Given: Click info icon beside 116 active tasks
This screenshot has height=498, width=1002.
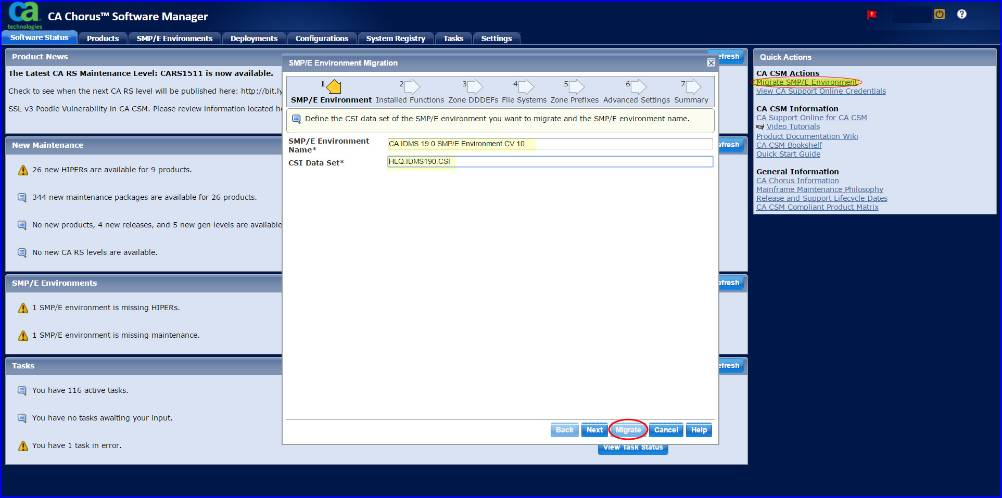Looking at the screenshot, I should pyautogui.click(x=22, y=391).
